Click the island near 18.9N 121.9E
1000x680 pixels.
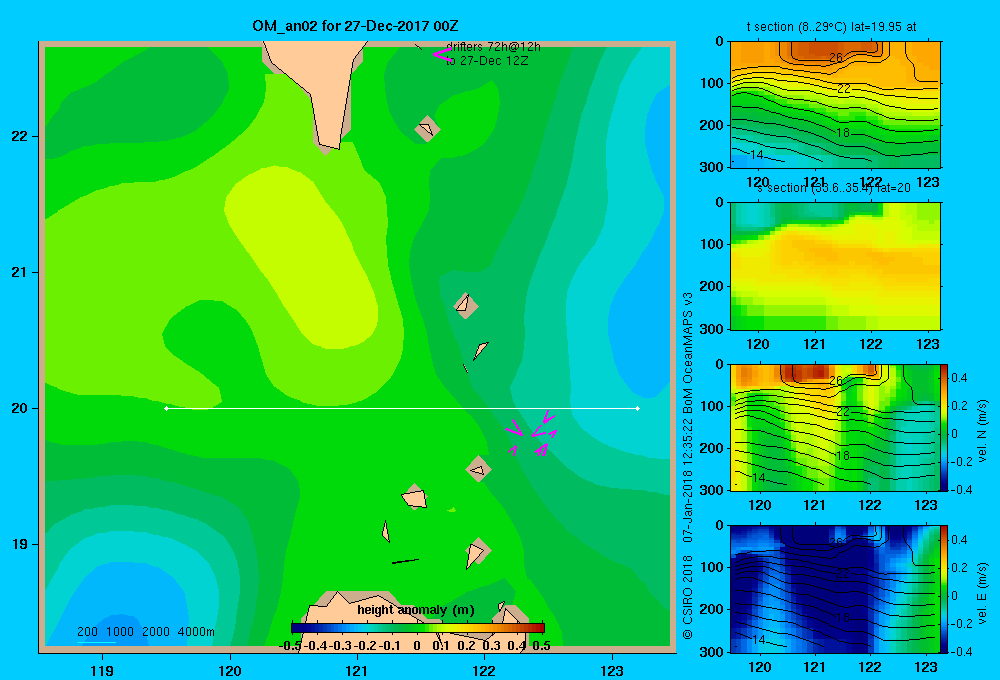(x=477, y=552)
